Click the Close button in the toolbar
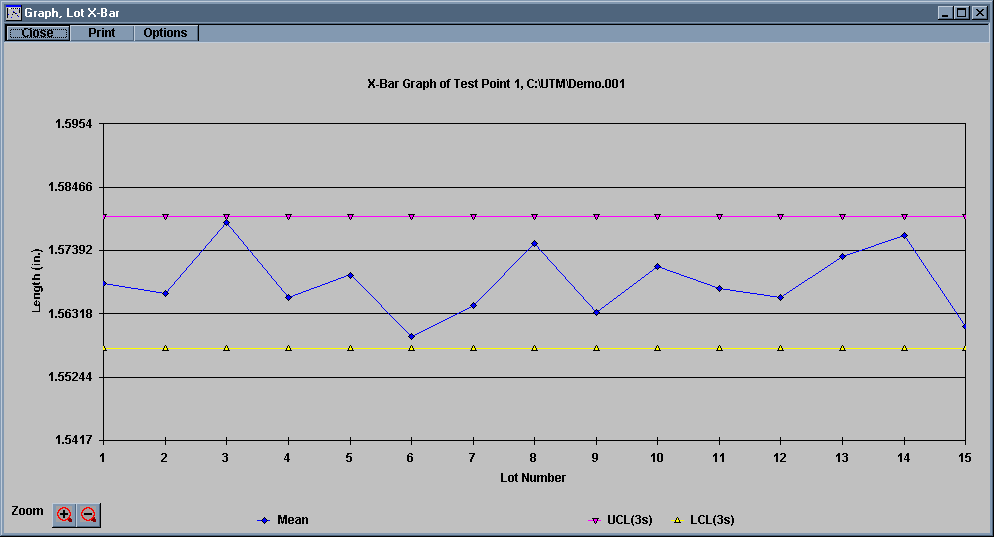This screenshot has height=537, width=994. [38, 33]
